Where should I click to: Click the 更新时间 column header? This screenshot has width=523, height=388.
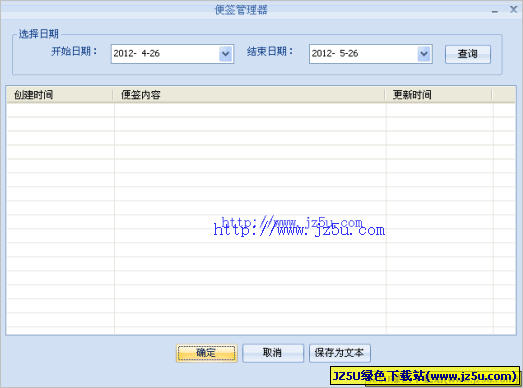[438, 95]
